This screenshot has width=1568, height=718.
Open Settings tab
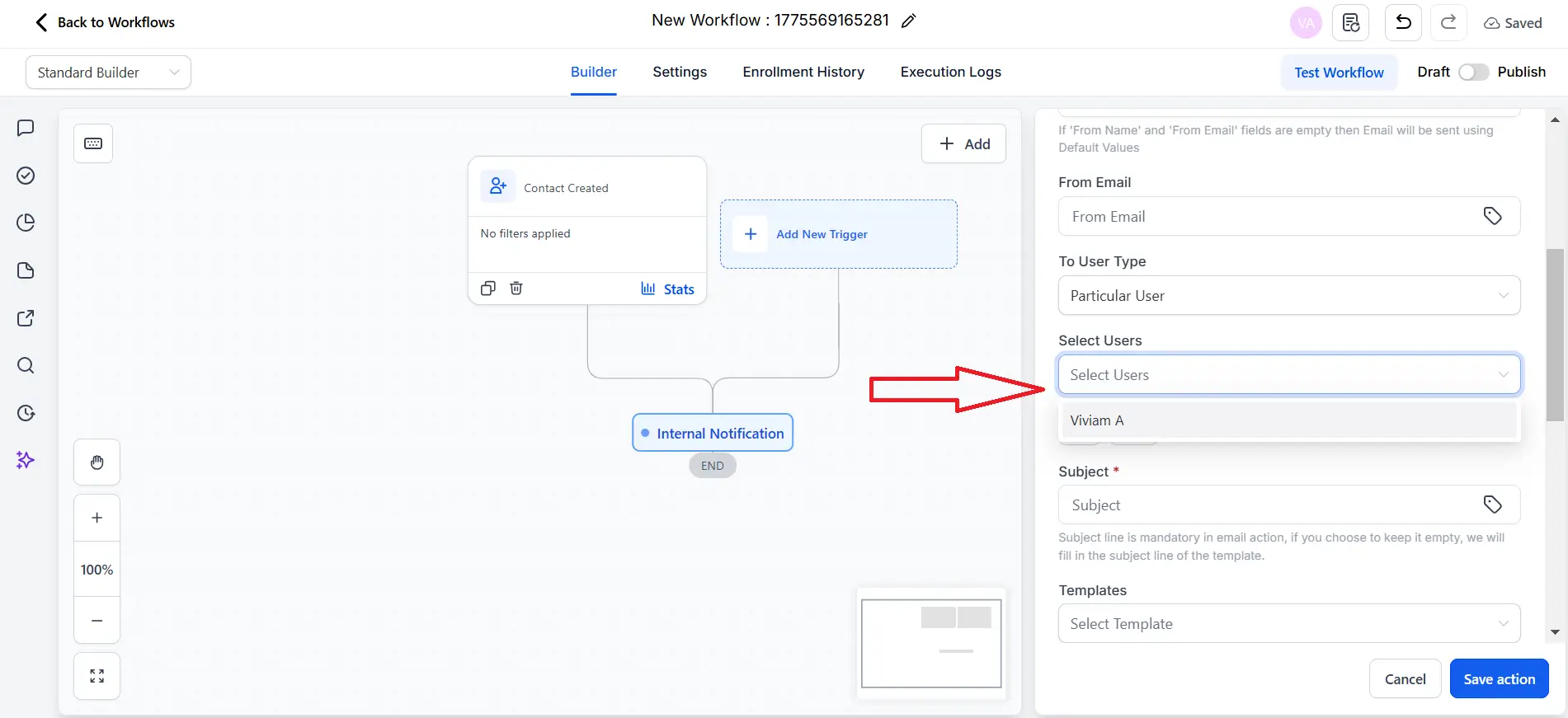point(680,72)
